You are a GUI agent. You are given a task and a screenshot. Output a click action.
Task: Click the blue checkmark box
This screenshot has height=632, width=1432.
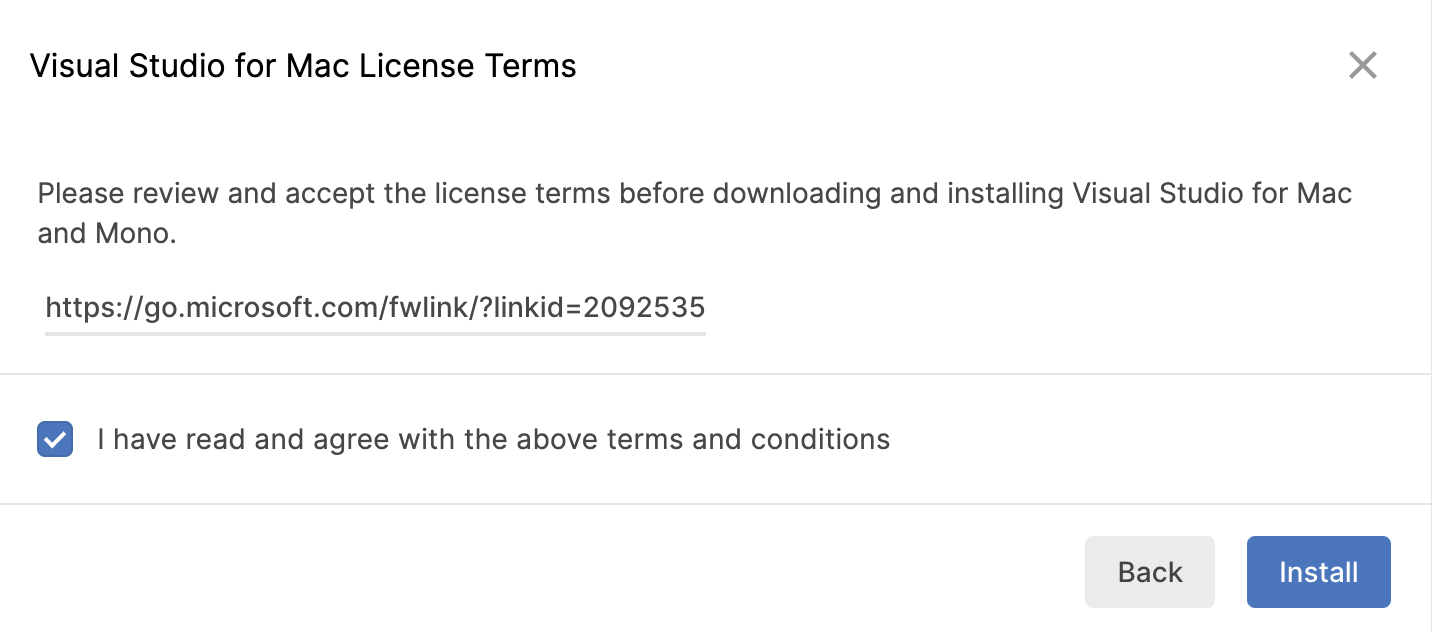coord(55,439)
